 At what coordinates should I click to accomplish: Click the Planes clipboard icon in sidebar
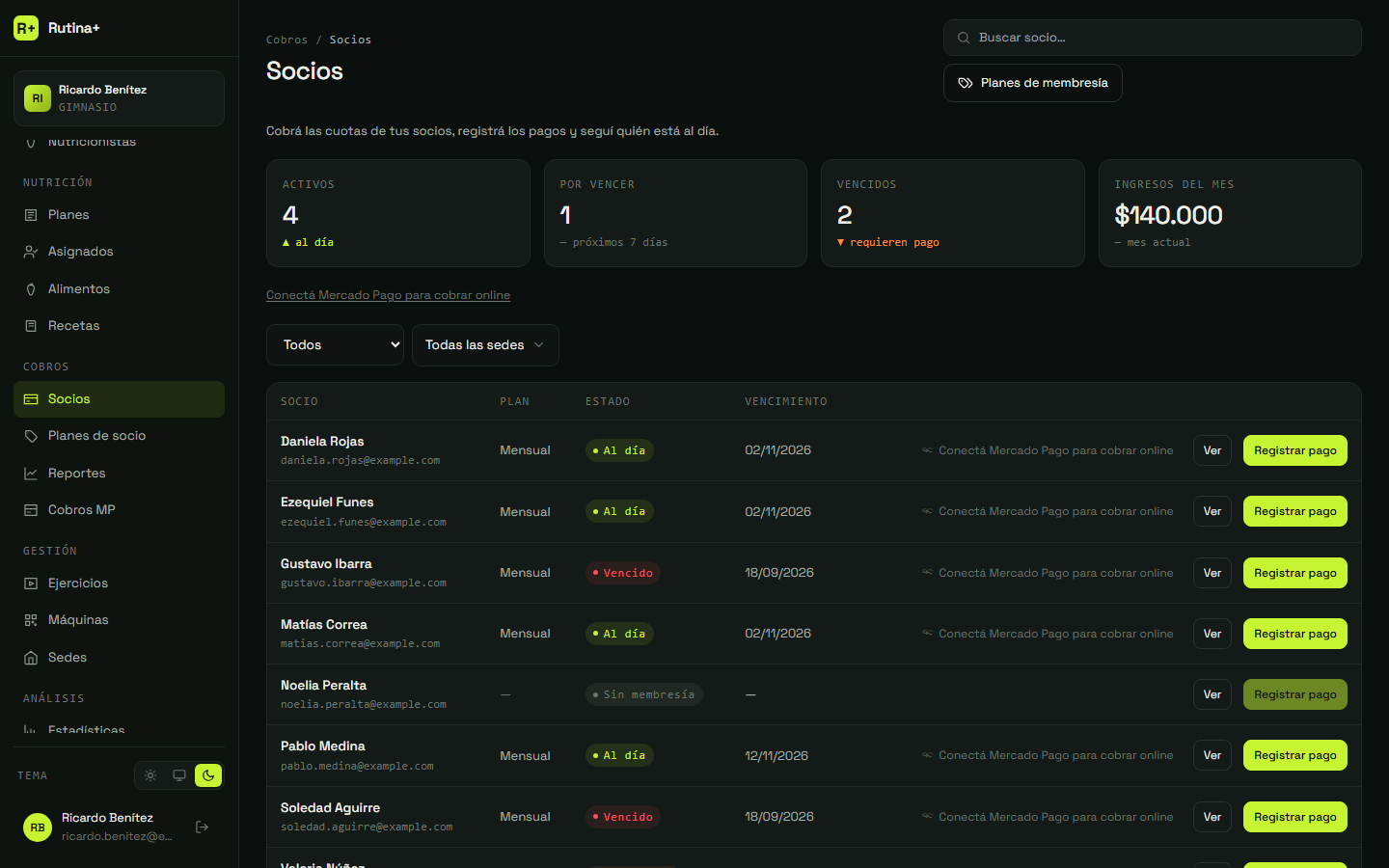pyautogui.click(x=31, y=215)
